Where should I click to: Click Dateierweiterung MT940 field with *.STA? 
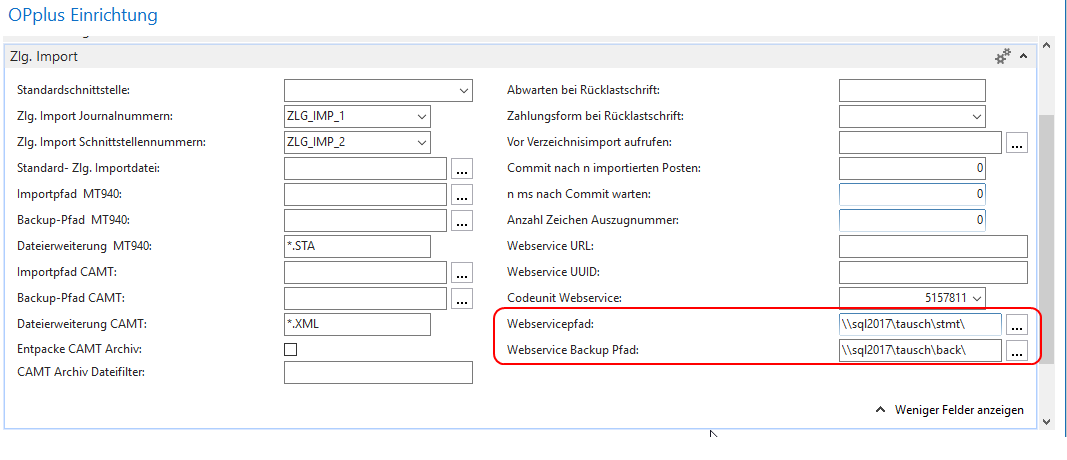click(x=357, y=246)
